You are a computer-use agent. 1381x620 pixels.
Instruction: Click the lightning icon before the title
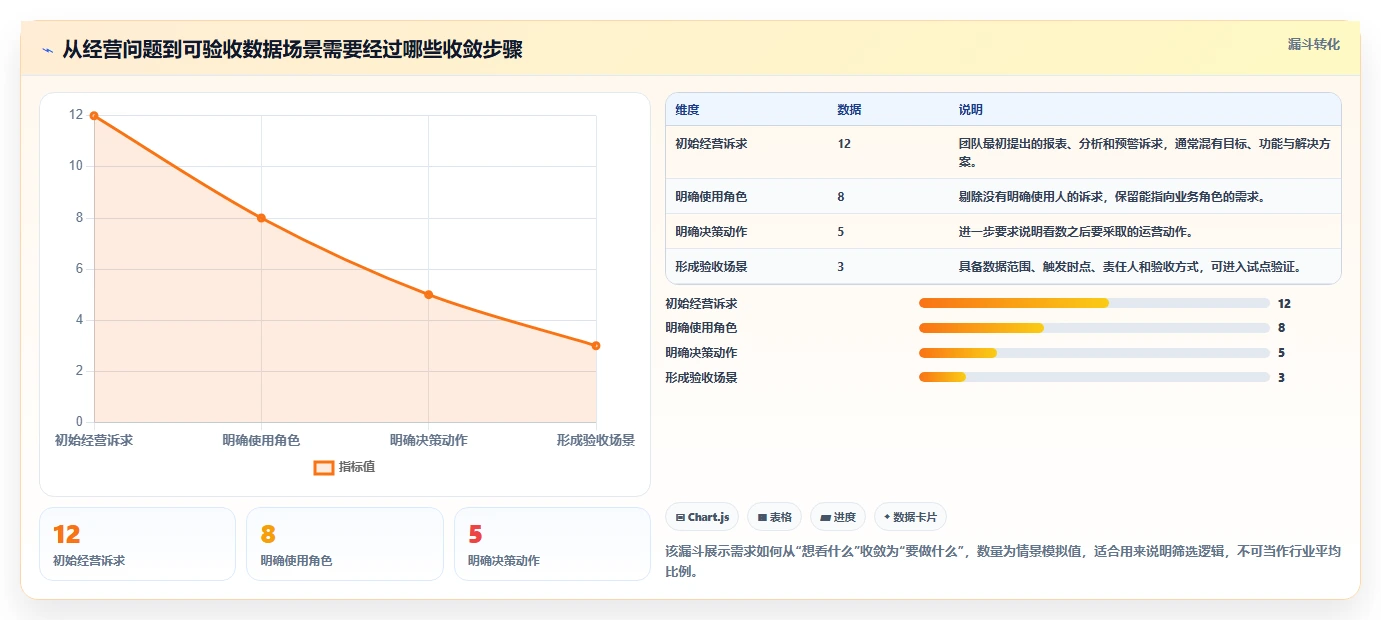pyautogui.click(x=47, y=50)
